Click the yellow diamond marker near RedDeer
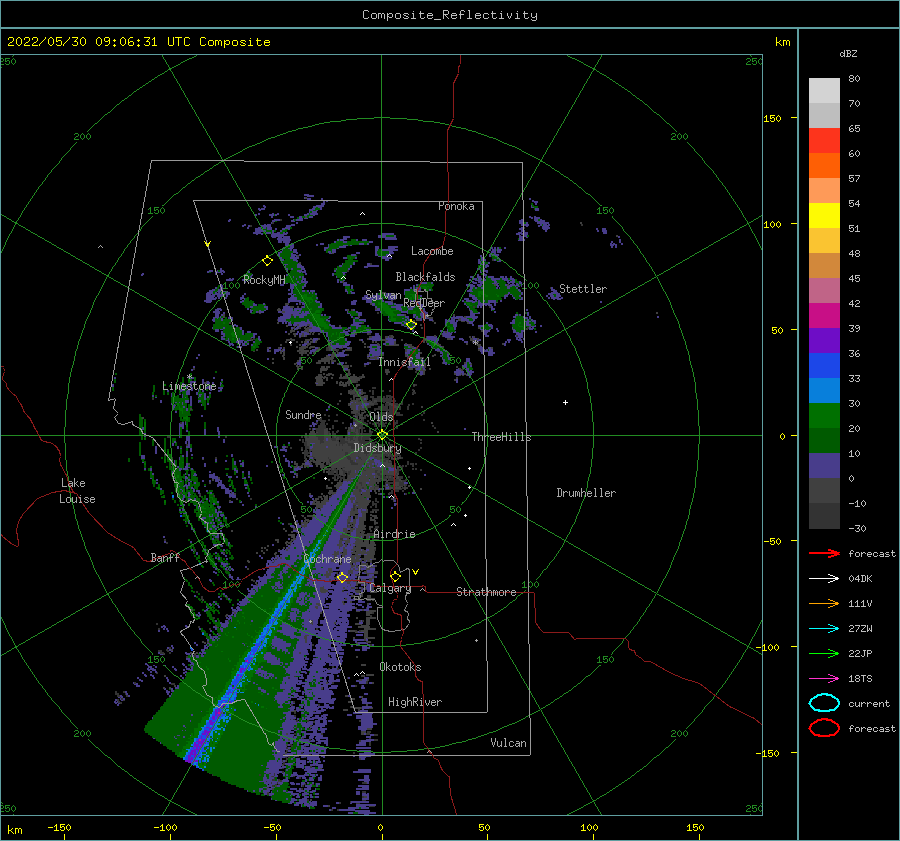 coord(411,325)
